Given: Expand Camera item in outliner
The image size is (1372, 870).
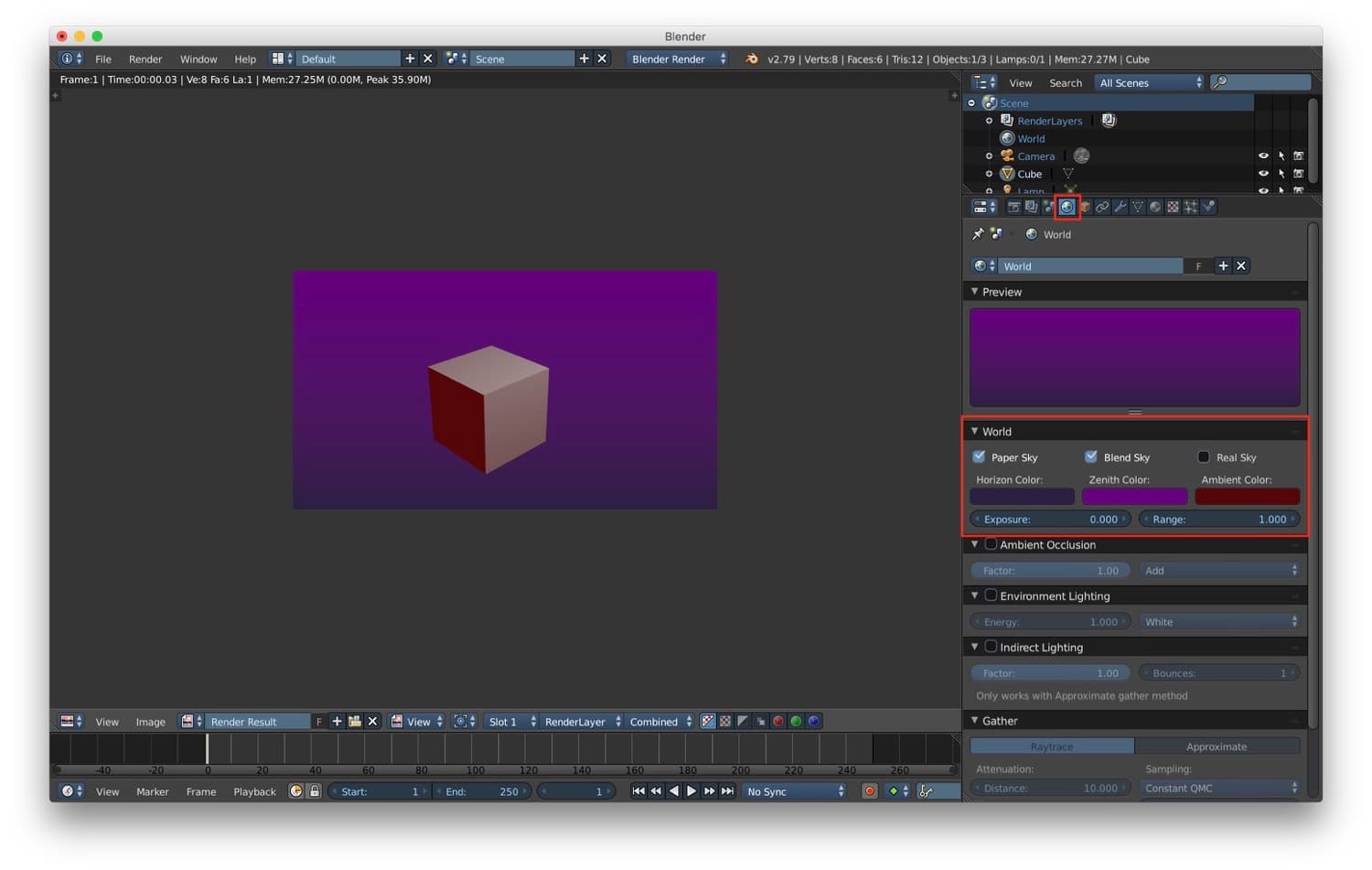Looking at the screenshot, I should pyautogui.click(x=989, y=156).
